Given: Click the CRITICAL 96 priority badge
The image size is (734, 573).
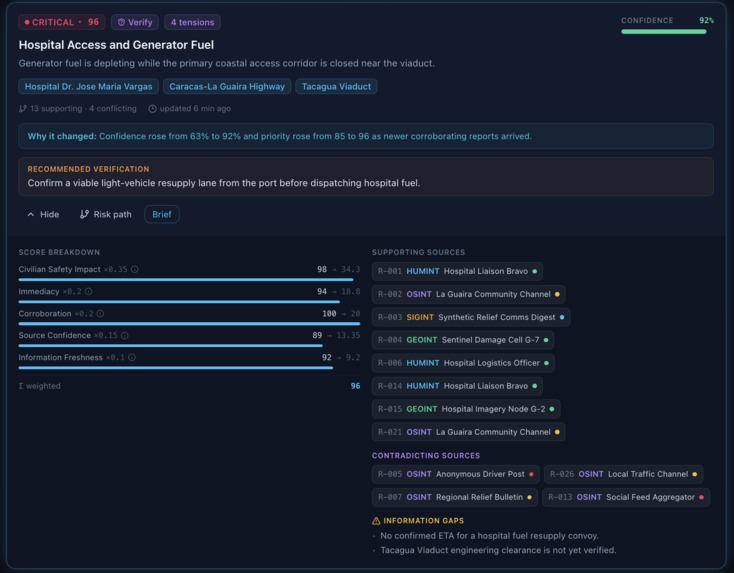Looking at the screenshot, I should [x=62, y=22].
